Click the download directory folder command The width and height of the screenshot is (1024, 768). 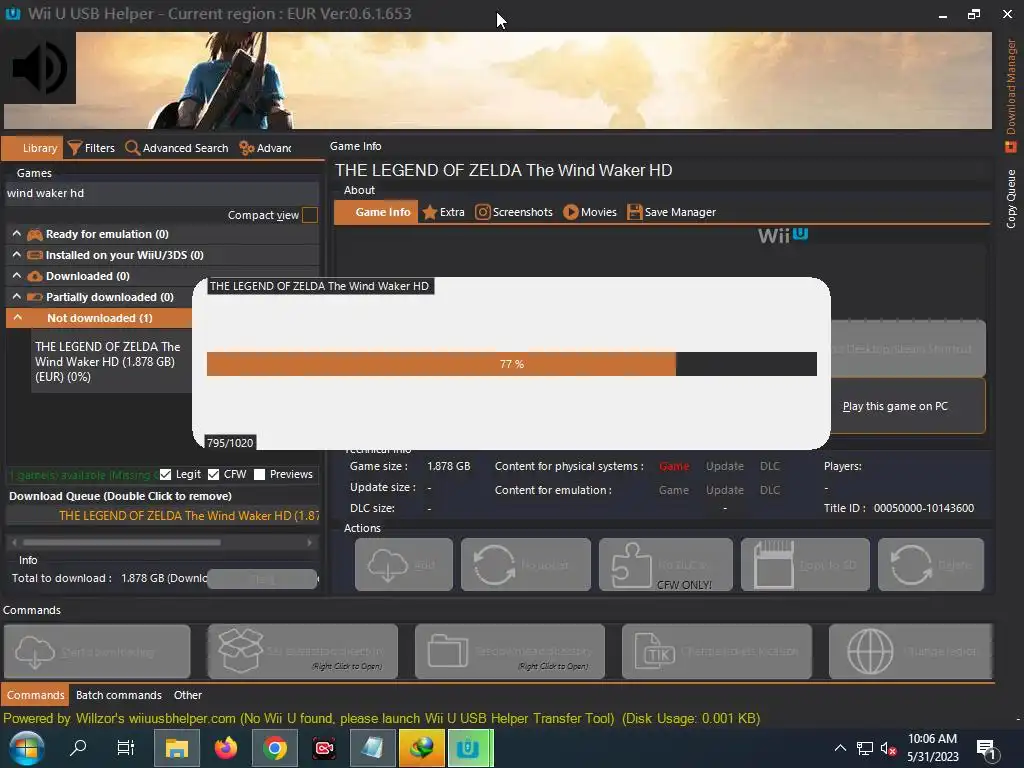[x=510, y=652]
